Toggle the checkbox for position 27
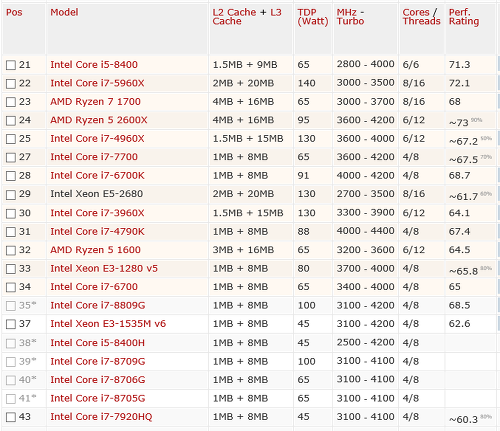This screenshot has width=500, height=431. [x=11, y=157]
